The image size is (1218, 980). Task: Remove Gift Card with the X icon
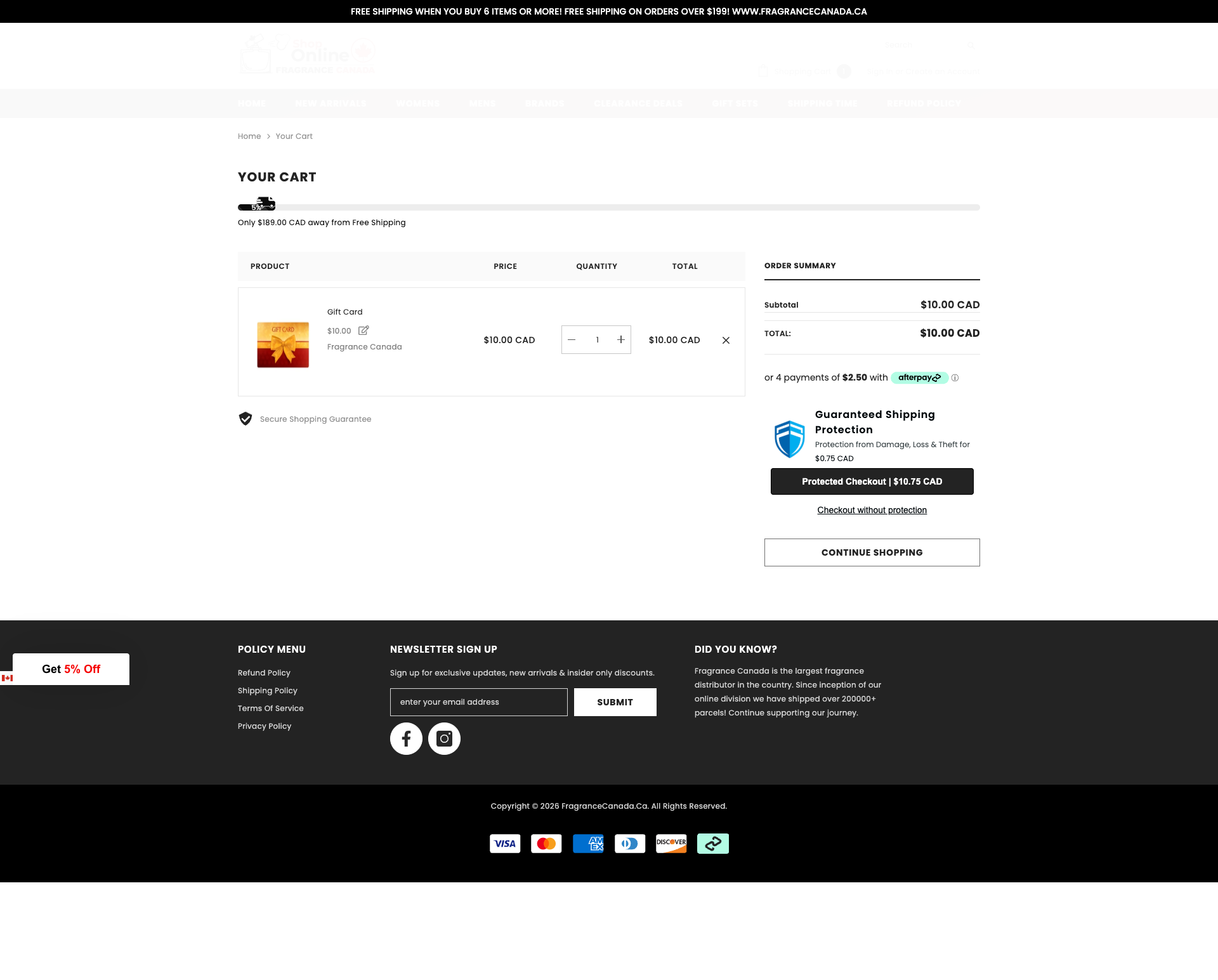(x=725, y=340)
